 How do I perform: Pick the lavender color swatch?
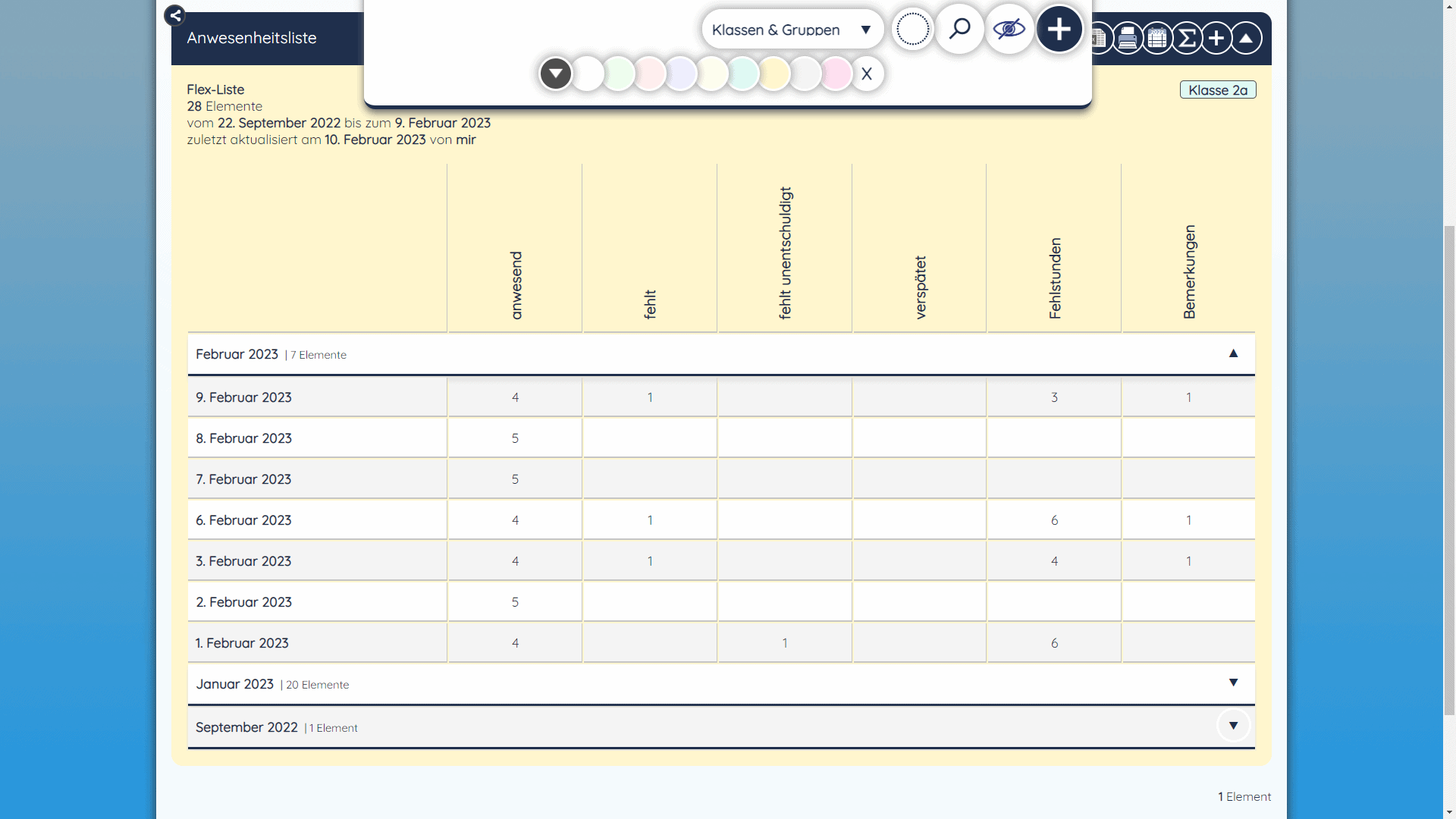(681, 74)
